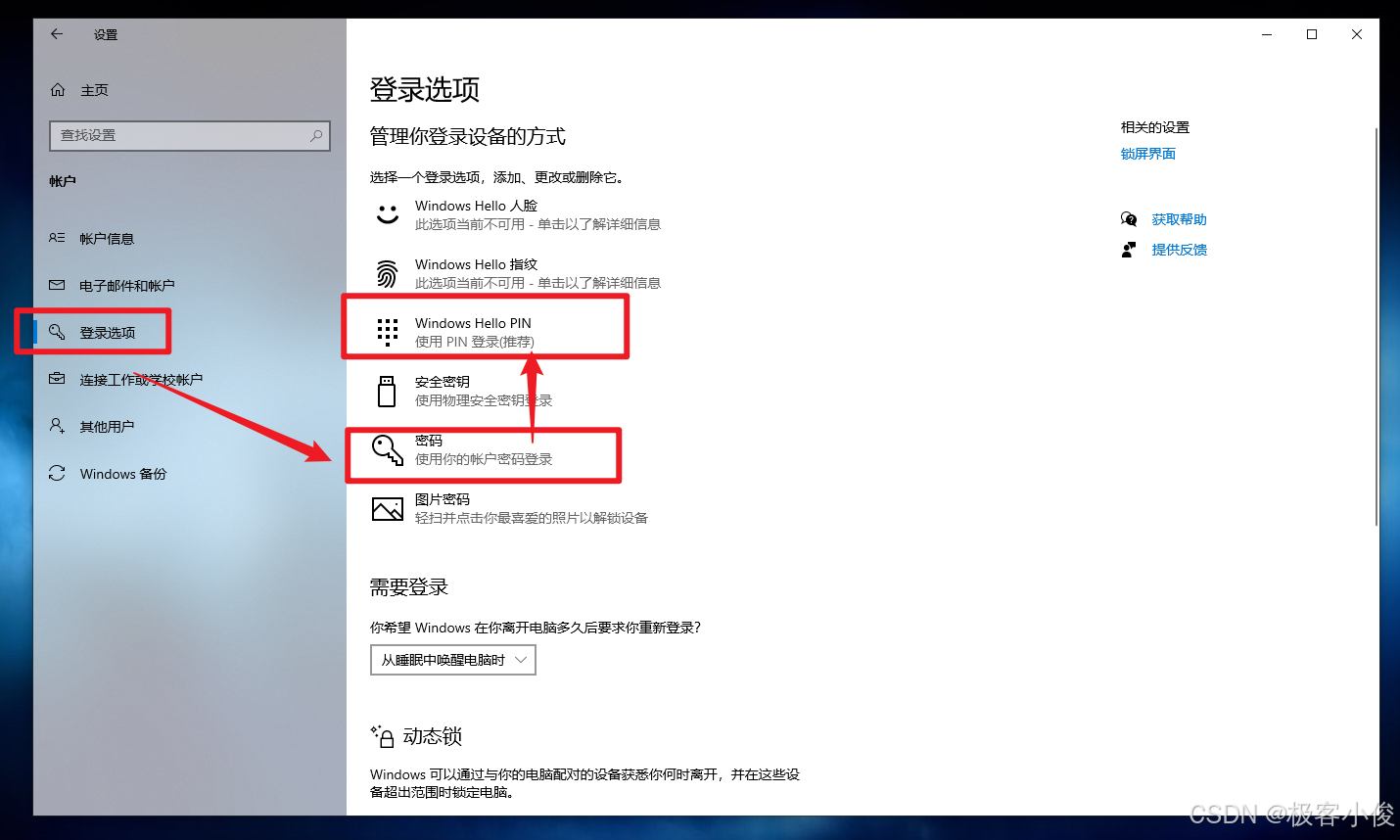Viewport: 1400px width, 840px height.
Task: Click the sync icon for Windows 备份
Action: pos(57,473)
